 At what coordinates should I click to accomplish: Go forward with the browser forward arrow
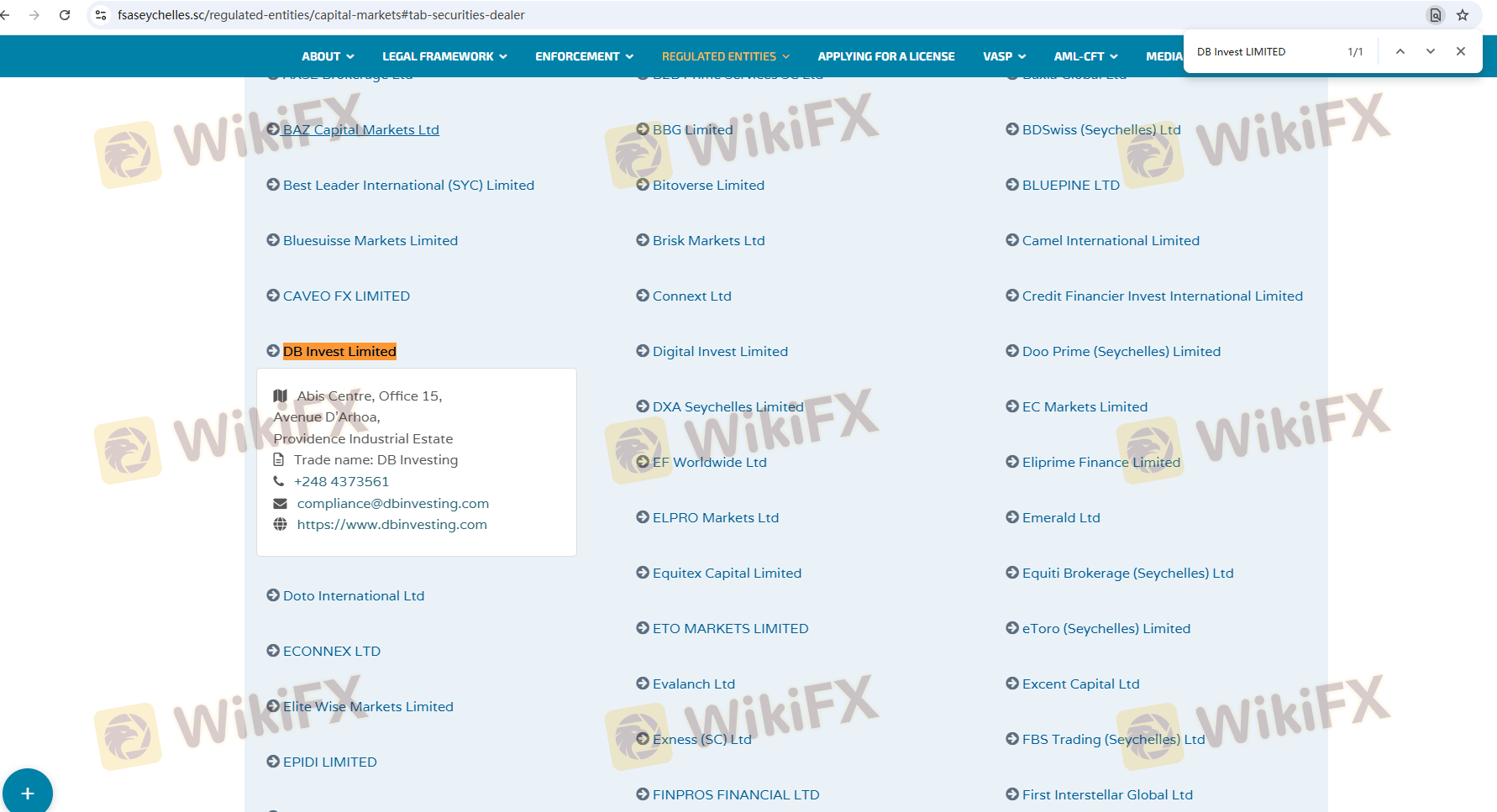point(34,15)
